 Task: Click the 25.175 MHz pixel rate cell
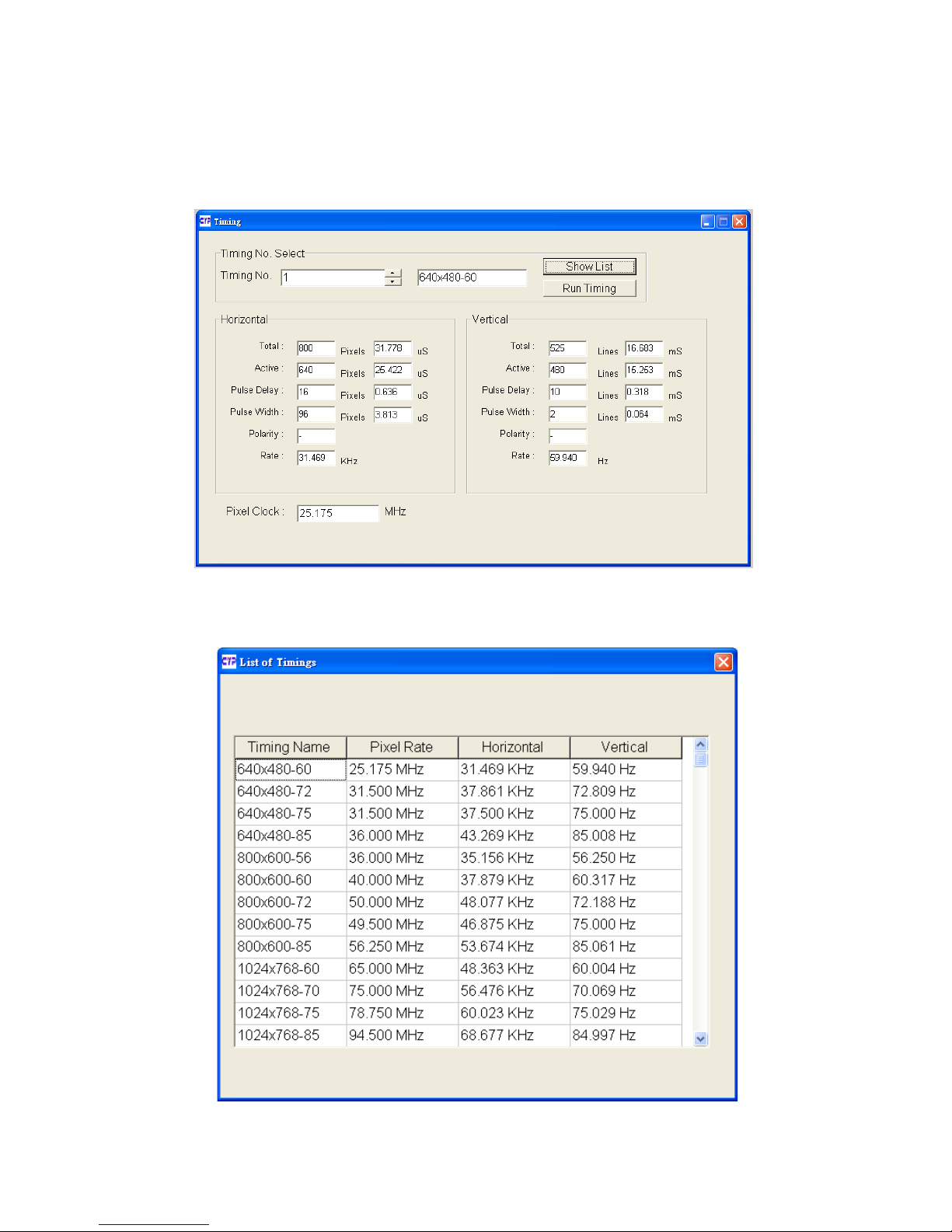[x=403, y=770]
